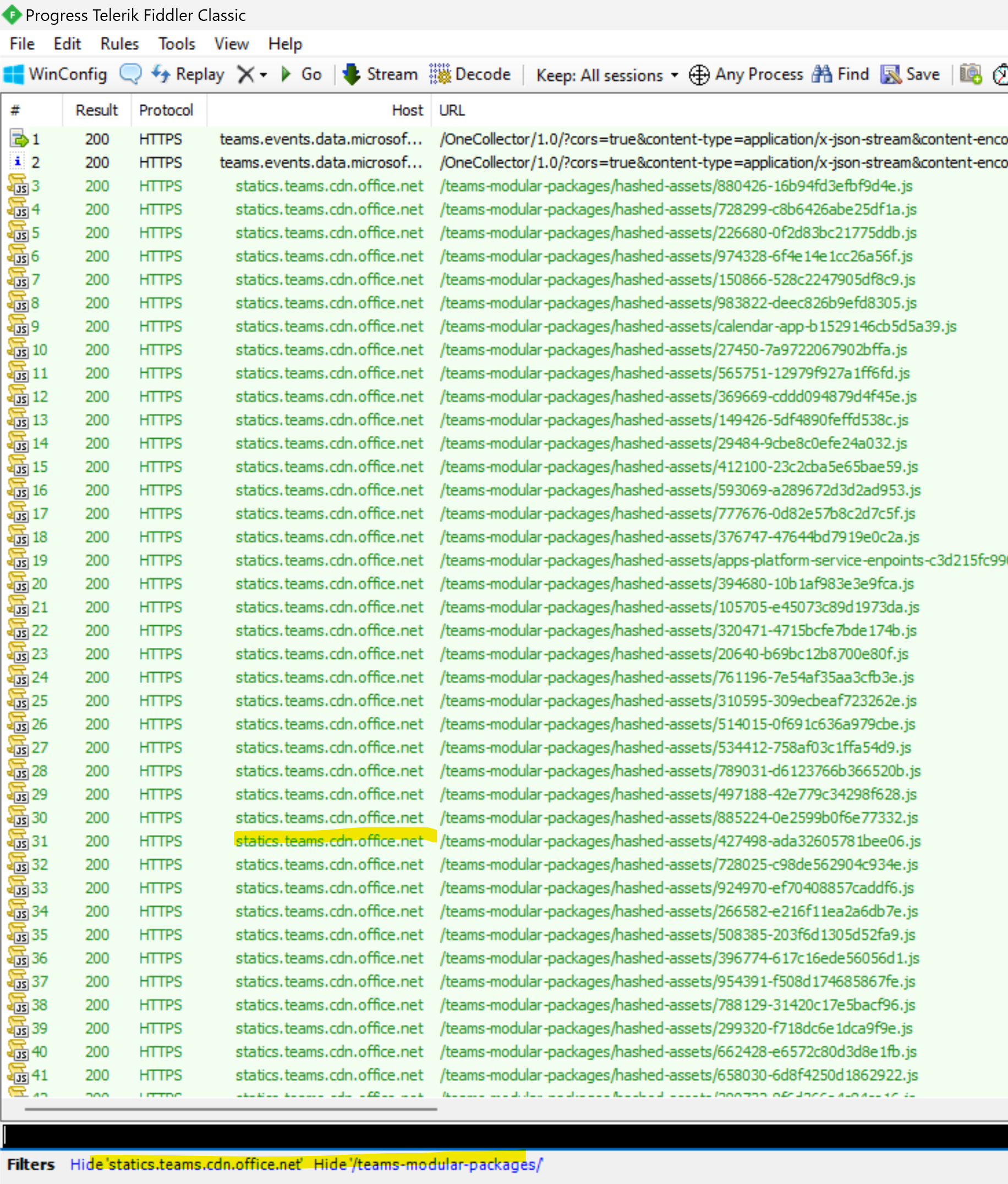Click the JS script icon of session 9
Screen dimensions: 1008x1184
[18, 326]
